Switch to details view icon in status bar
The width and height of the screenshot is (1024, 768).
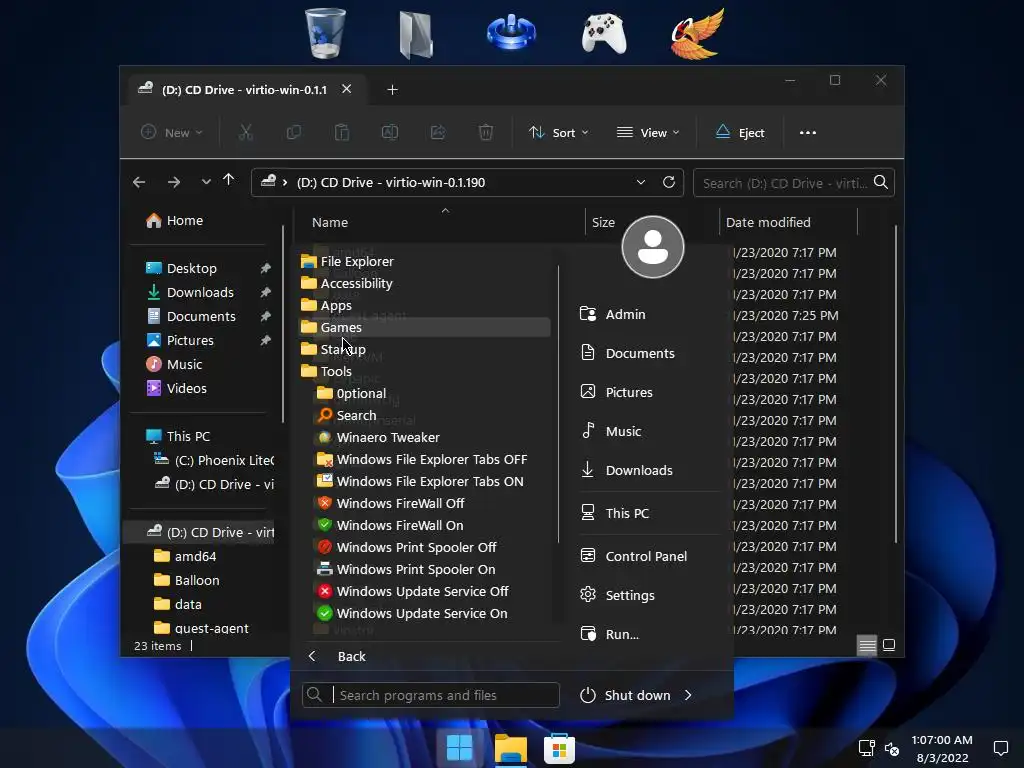(867, 645)
